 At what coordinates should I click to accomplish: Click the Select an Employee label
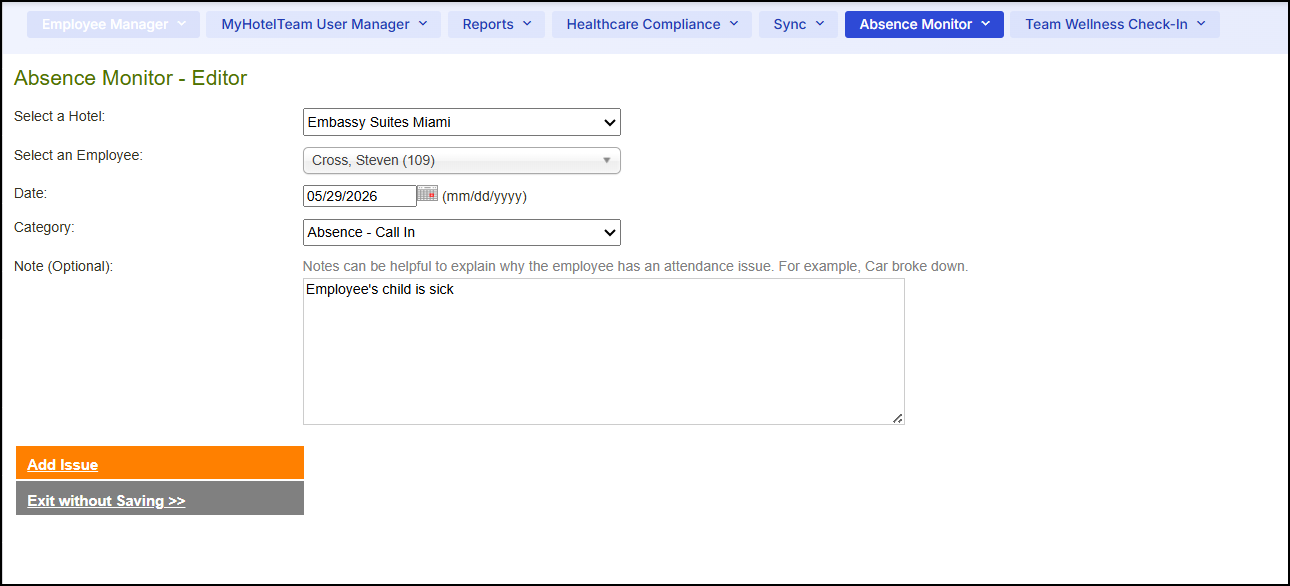78,155
